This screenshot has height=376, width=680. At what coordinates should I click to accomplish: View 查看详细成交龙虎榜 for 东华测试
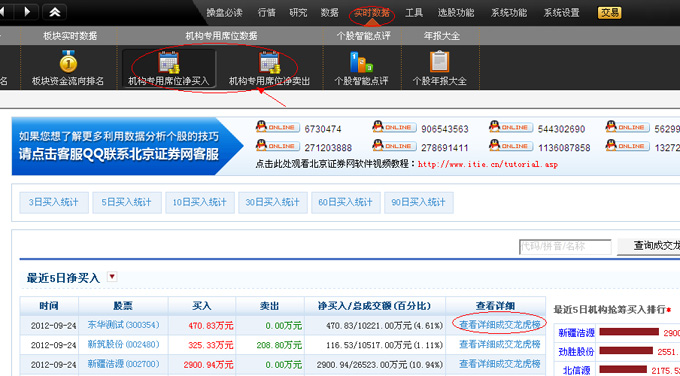point(500,325)
